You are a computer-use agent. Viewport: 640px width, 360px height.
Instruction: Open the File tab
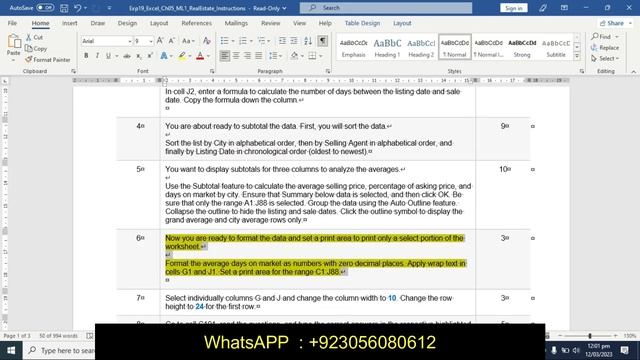tap(12, 23)
